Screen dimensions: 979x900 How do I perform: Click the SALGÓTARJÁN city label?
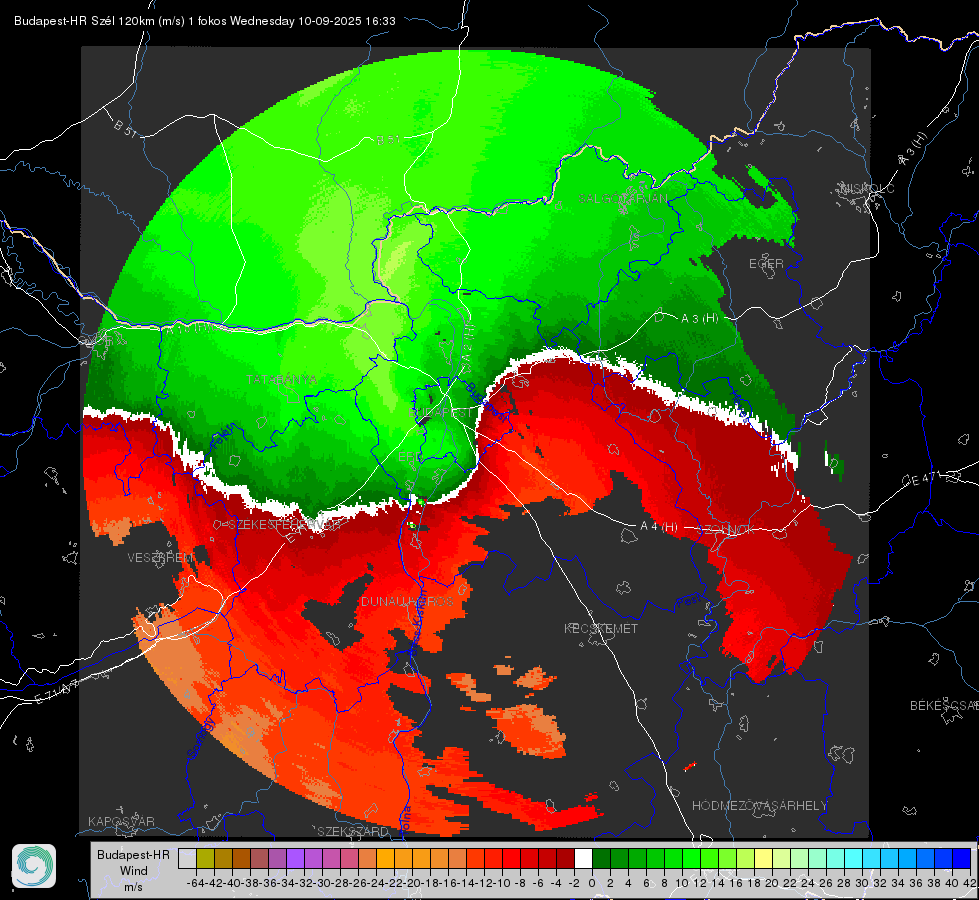point(623,199)
